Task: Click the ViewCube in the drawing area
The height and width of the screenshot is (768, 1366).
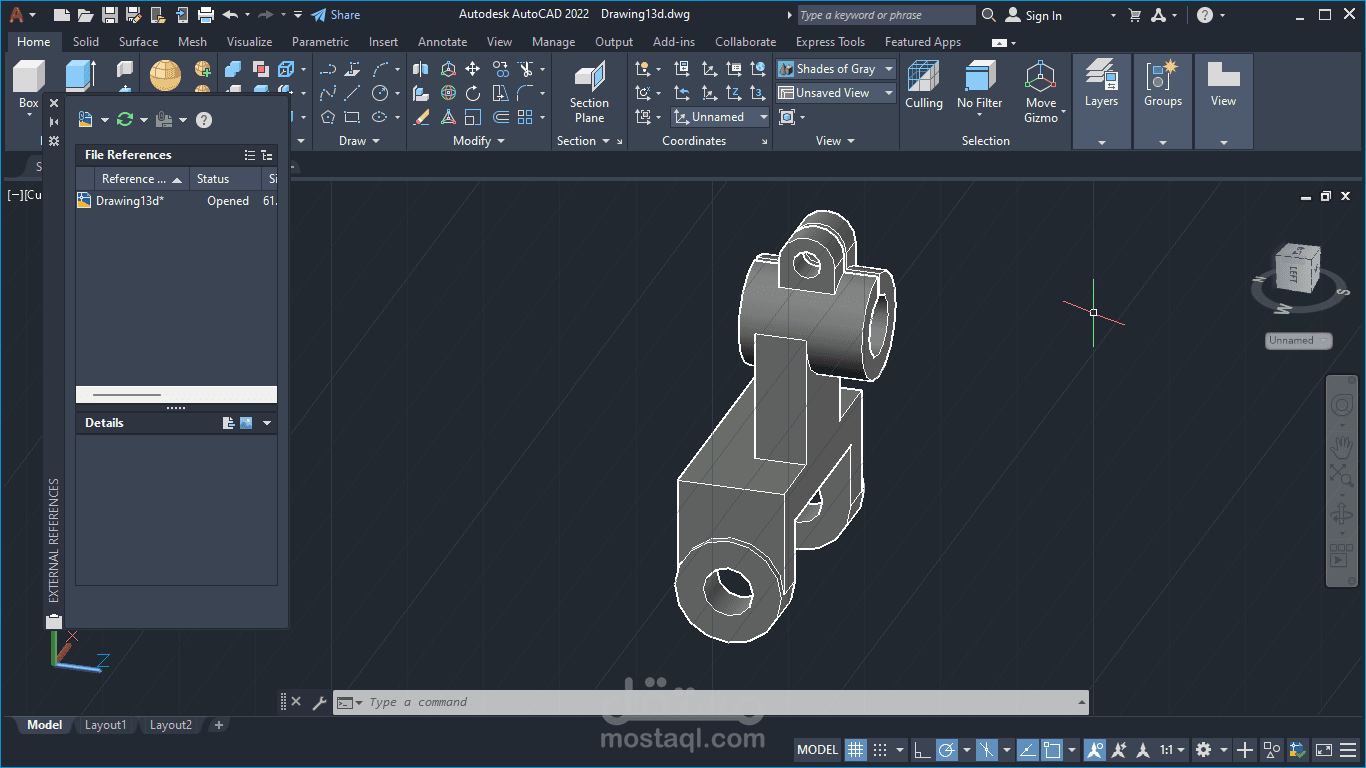Action: 1297,270
